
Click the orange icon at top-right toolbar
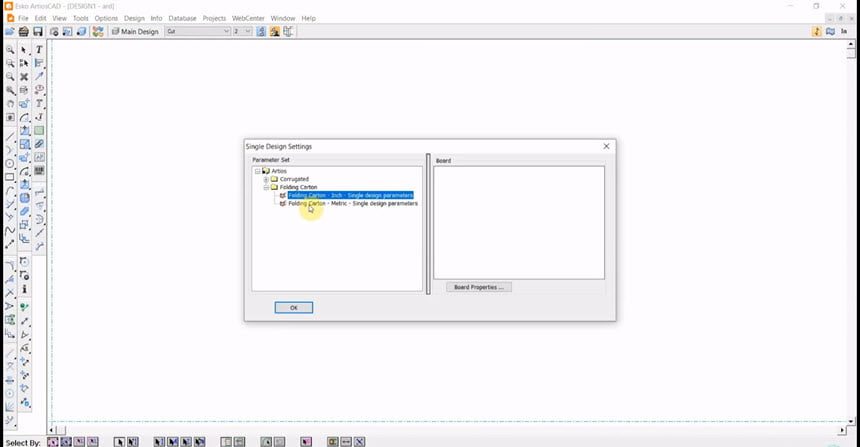point(816,32)
